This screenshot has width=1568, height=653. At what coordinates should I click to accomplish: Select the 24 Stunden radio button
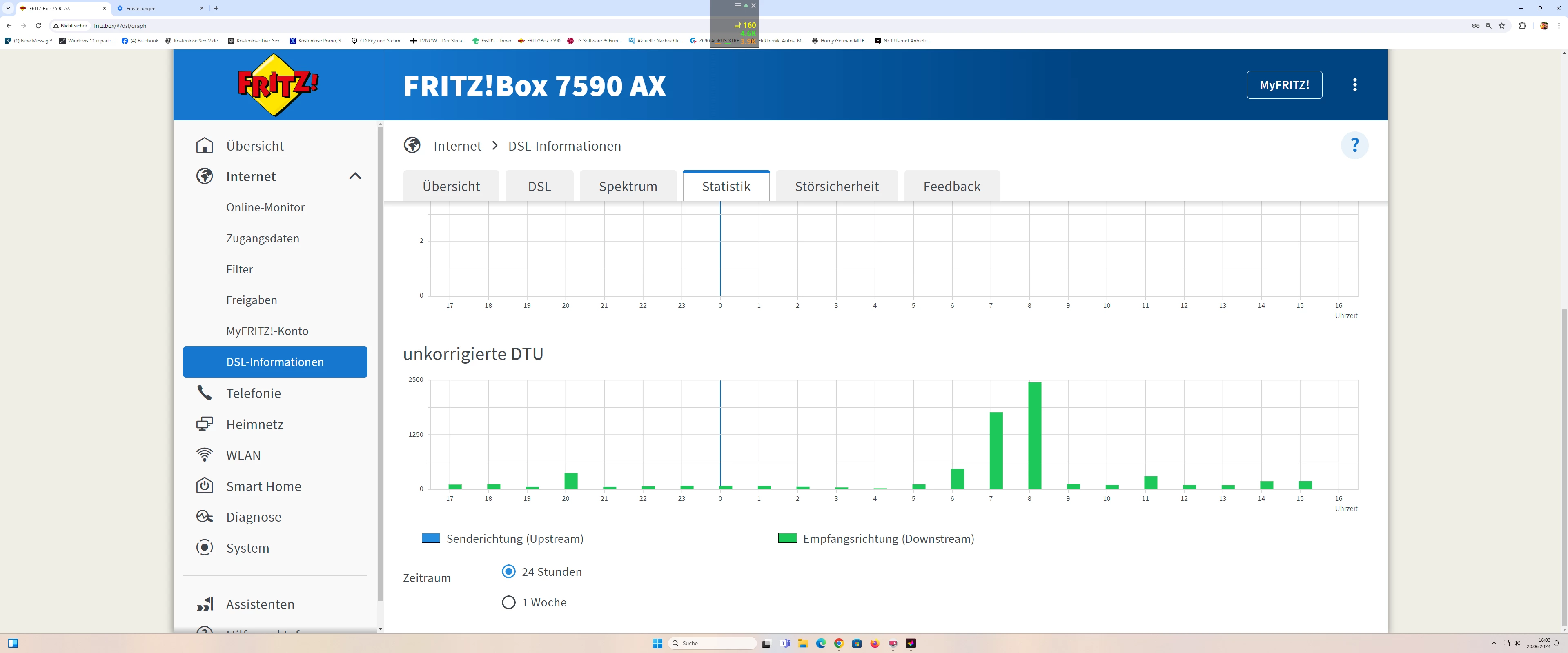[x=508, y=571]
